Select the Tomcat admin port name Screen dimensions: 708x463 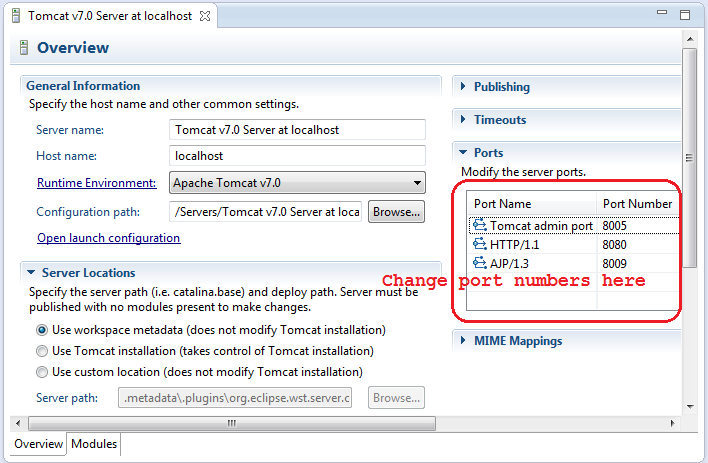tap(541, 225)
